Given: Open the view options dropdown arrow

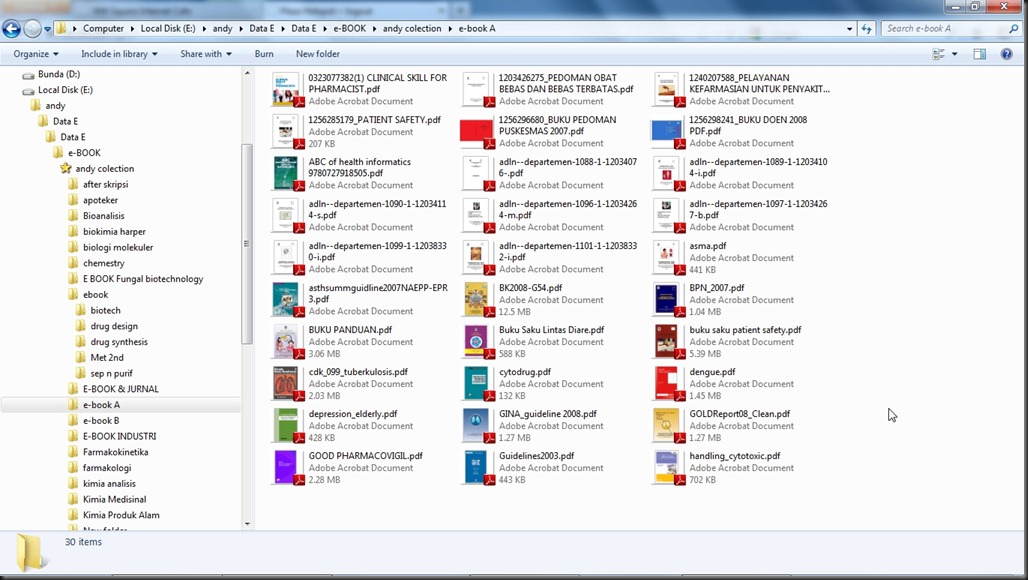Looking at the screenshot, I should (x=954, y=54).
